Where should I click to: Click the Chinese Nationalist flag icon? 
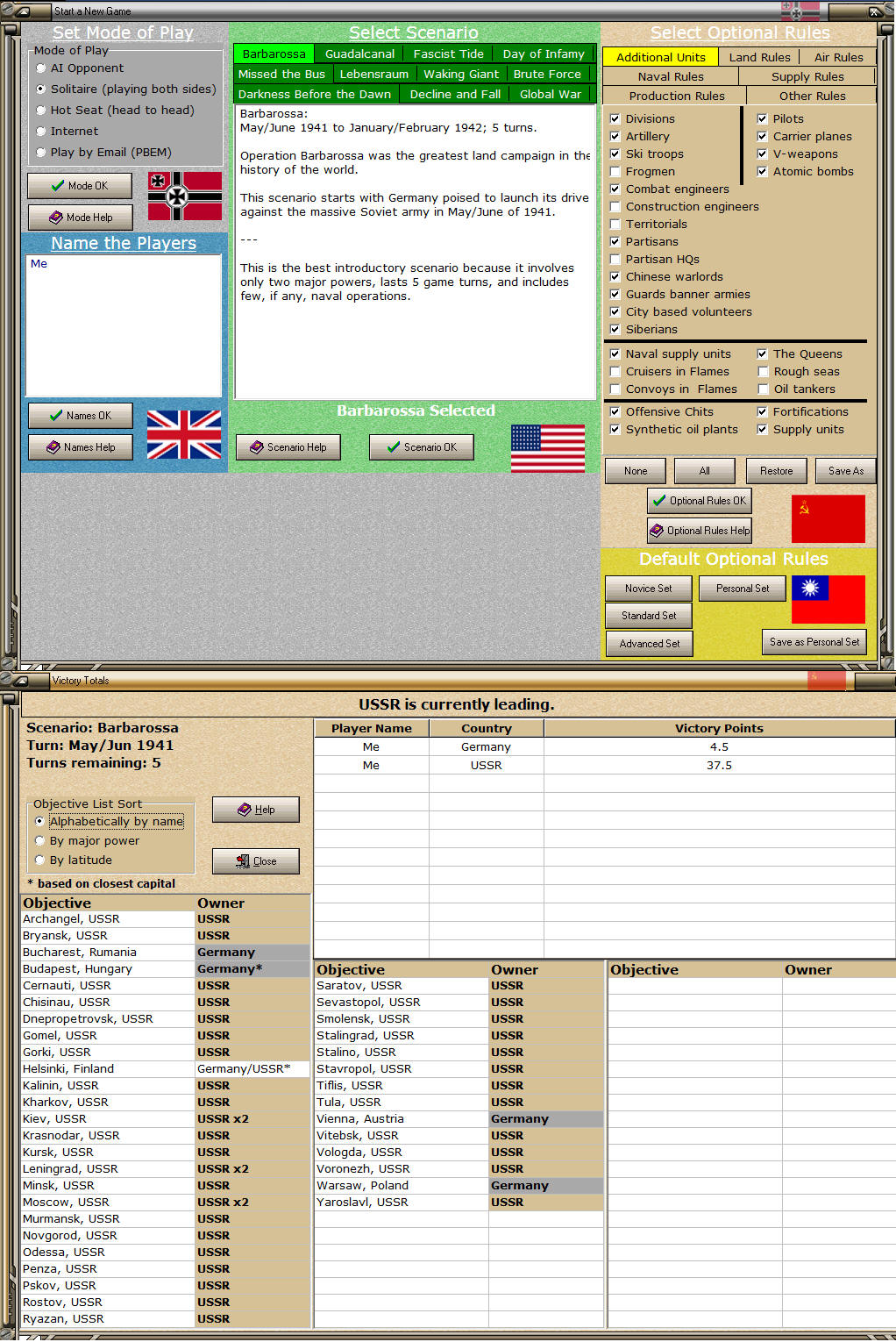828,599
